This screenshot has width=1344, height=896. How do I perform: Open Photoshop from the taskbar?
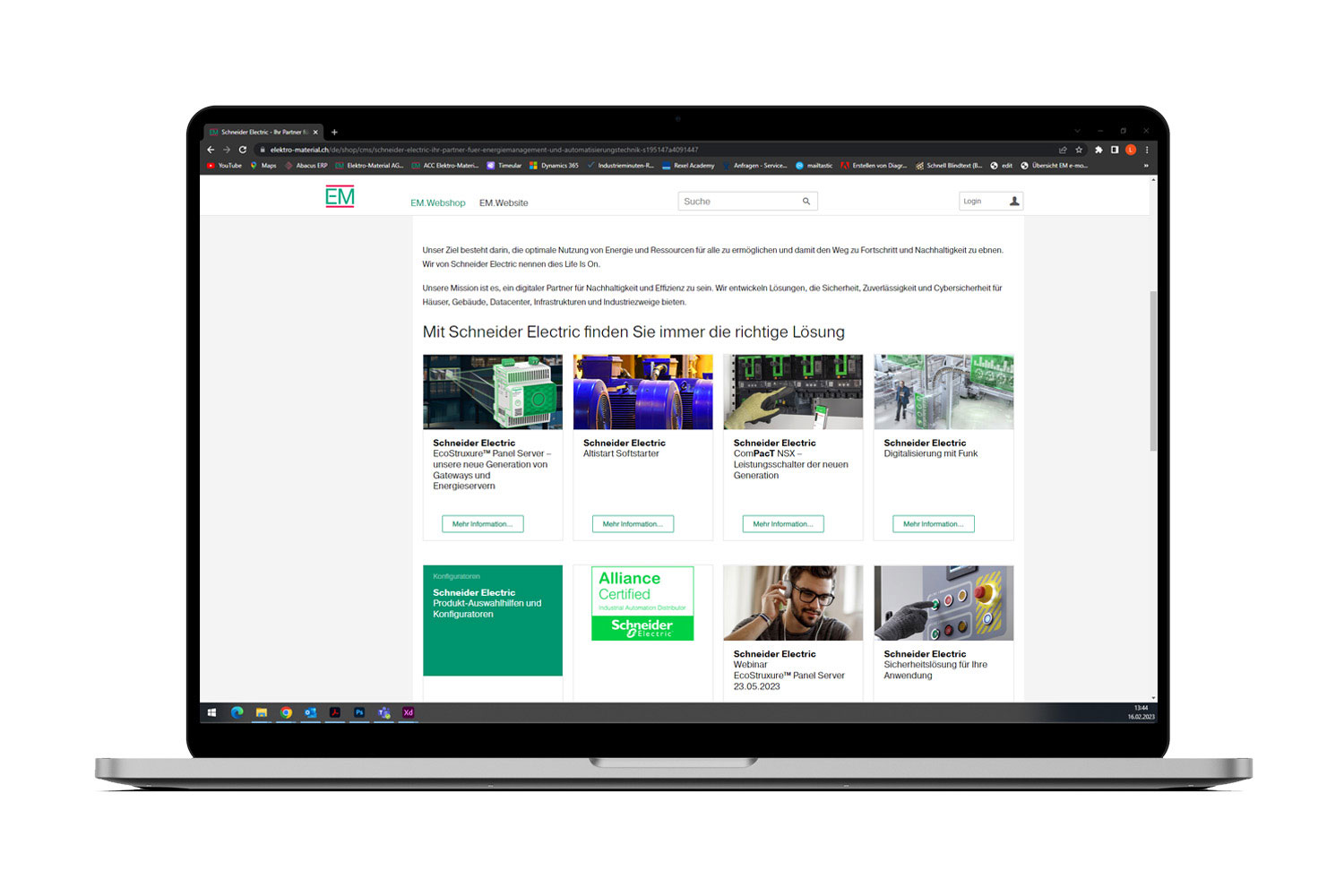359,713
